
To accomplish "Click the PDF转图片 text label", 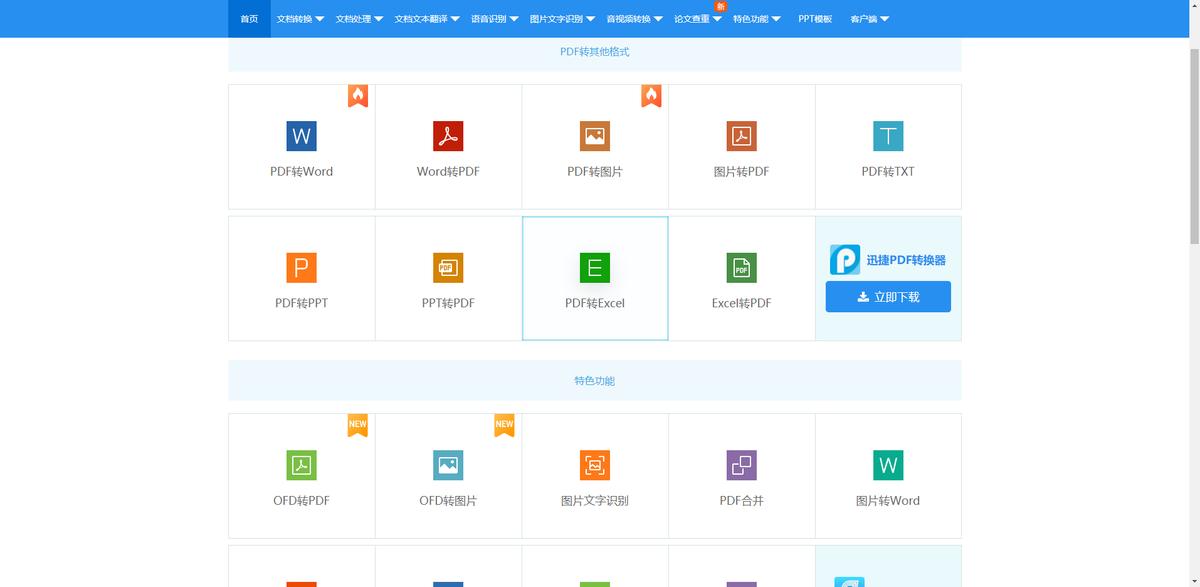I will click(595, 171).
